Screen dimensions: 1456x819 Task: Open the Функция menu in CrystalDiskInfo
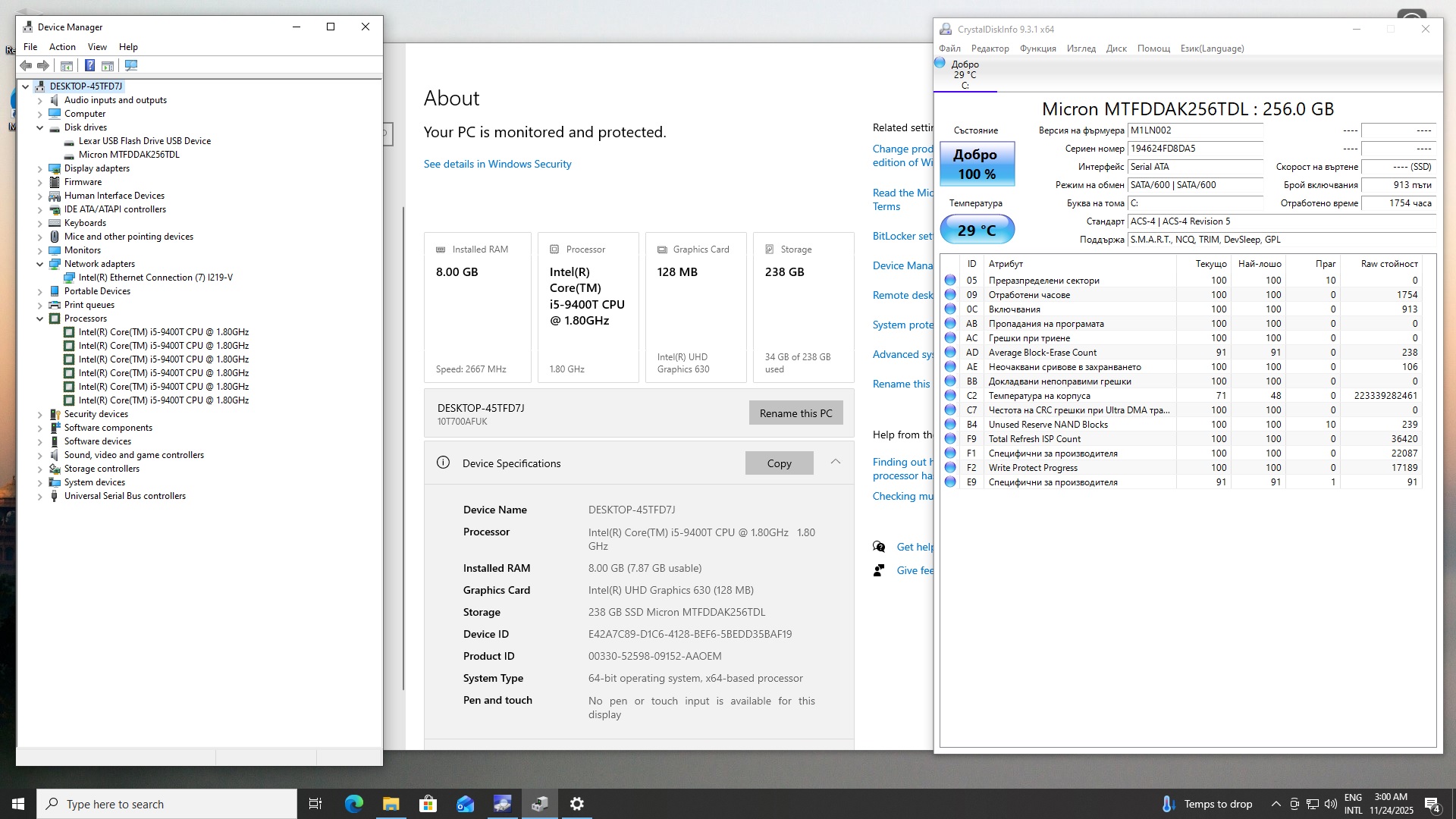[x=1037, y=49]
